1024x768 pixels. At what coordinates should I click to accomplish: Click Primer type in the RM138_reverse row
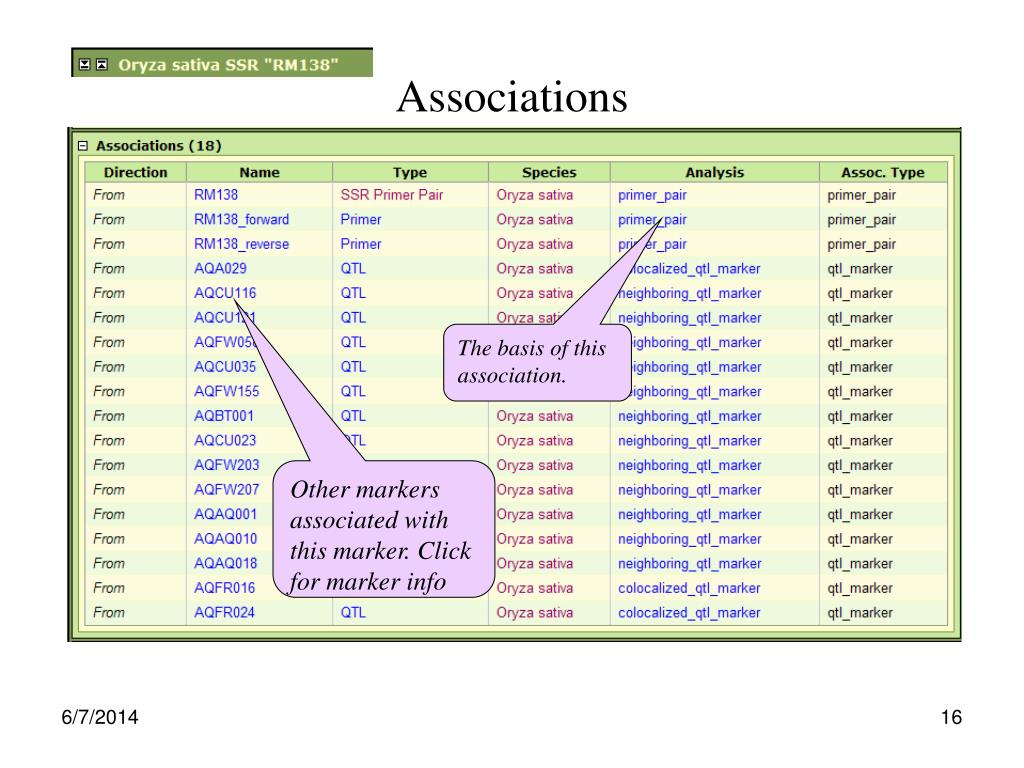click(x=360, y=244)
